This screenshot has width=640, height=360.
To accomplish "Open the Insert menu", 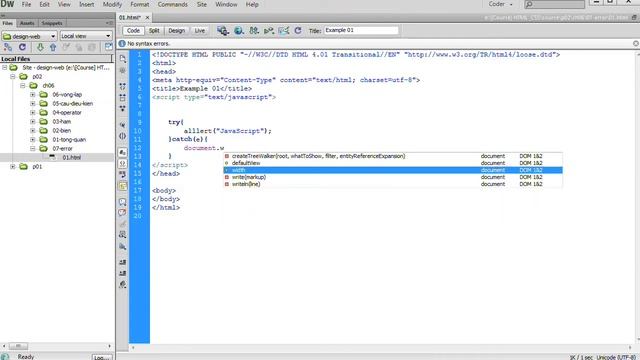I will [x=86, y=4].
